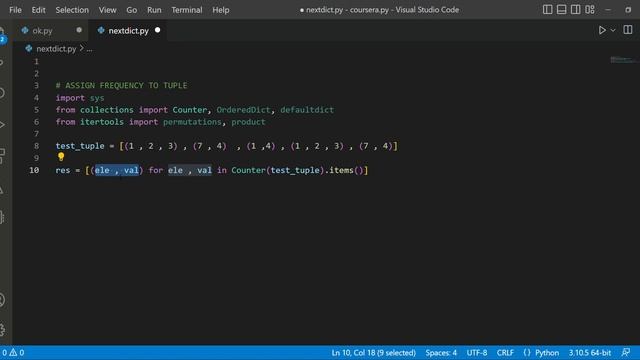Viewport: 640px width, 360px height.
Task: Toggle primary side bar layout icon
Action: pyautogui.click(x=547, y=9)
